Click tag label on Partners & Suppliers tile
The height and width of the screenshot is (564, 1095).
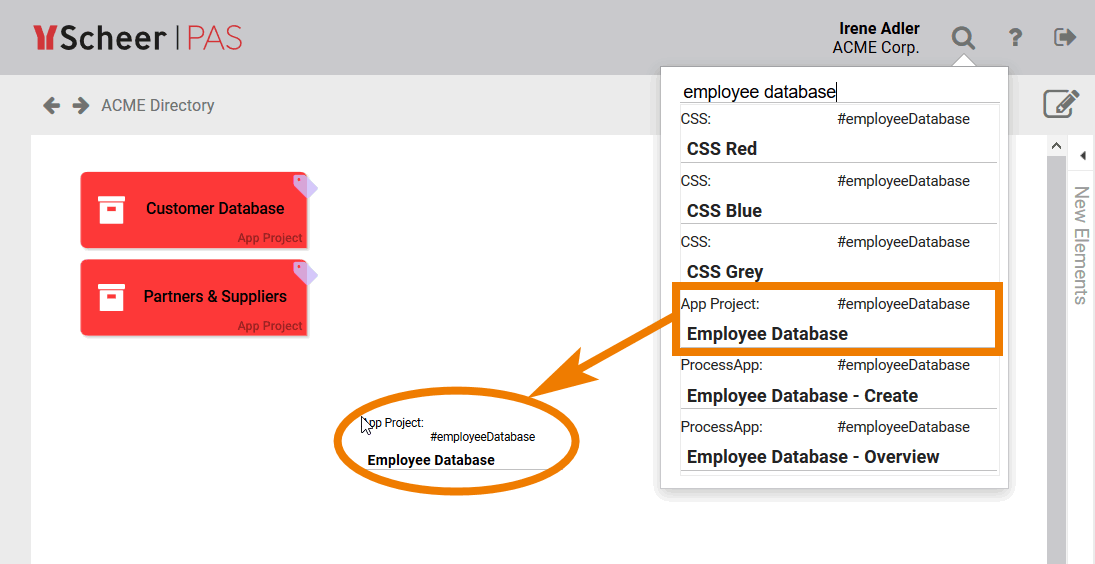pyautogui.click(x=304, y=272)
